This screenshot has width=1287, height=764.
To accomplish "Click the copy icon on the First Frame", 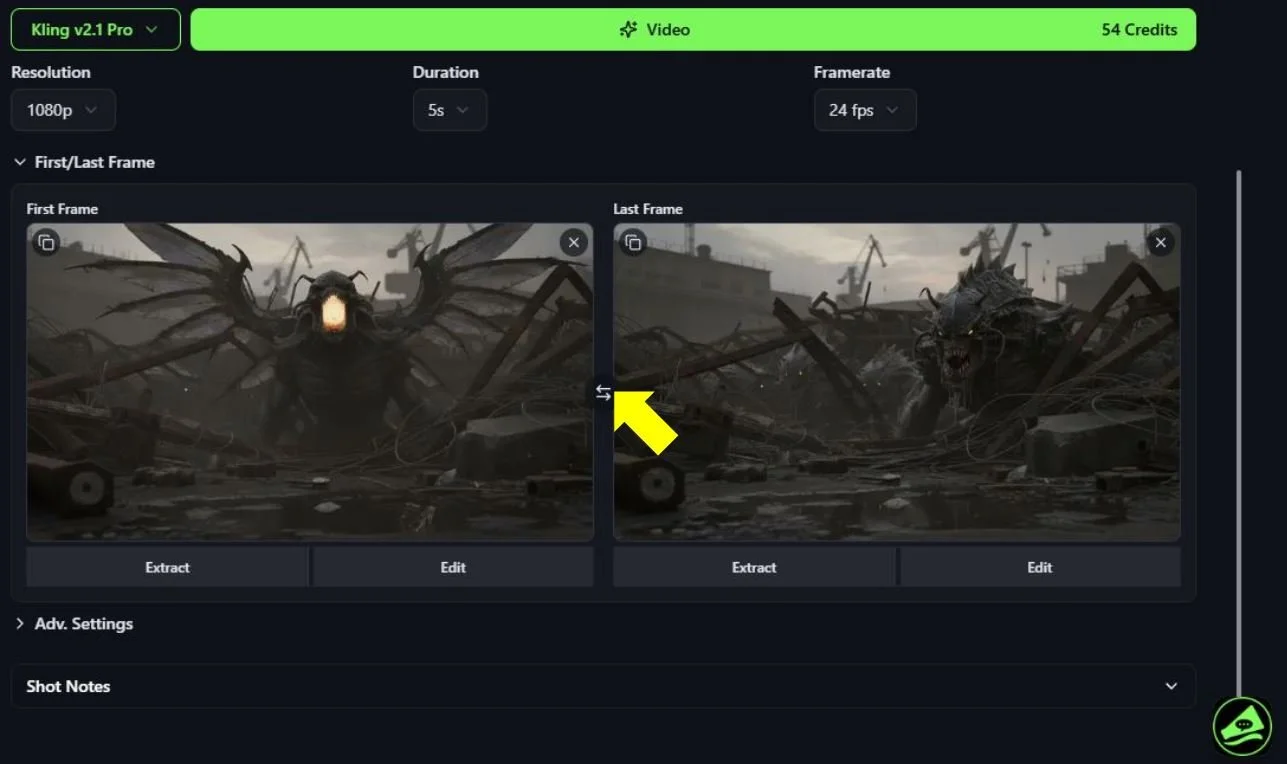I will coord(45,242).
